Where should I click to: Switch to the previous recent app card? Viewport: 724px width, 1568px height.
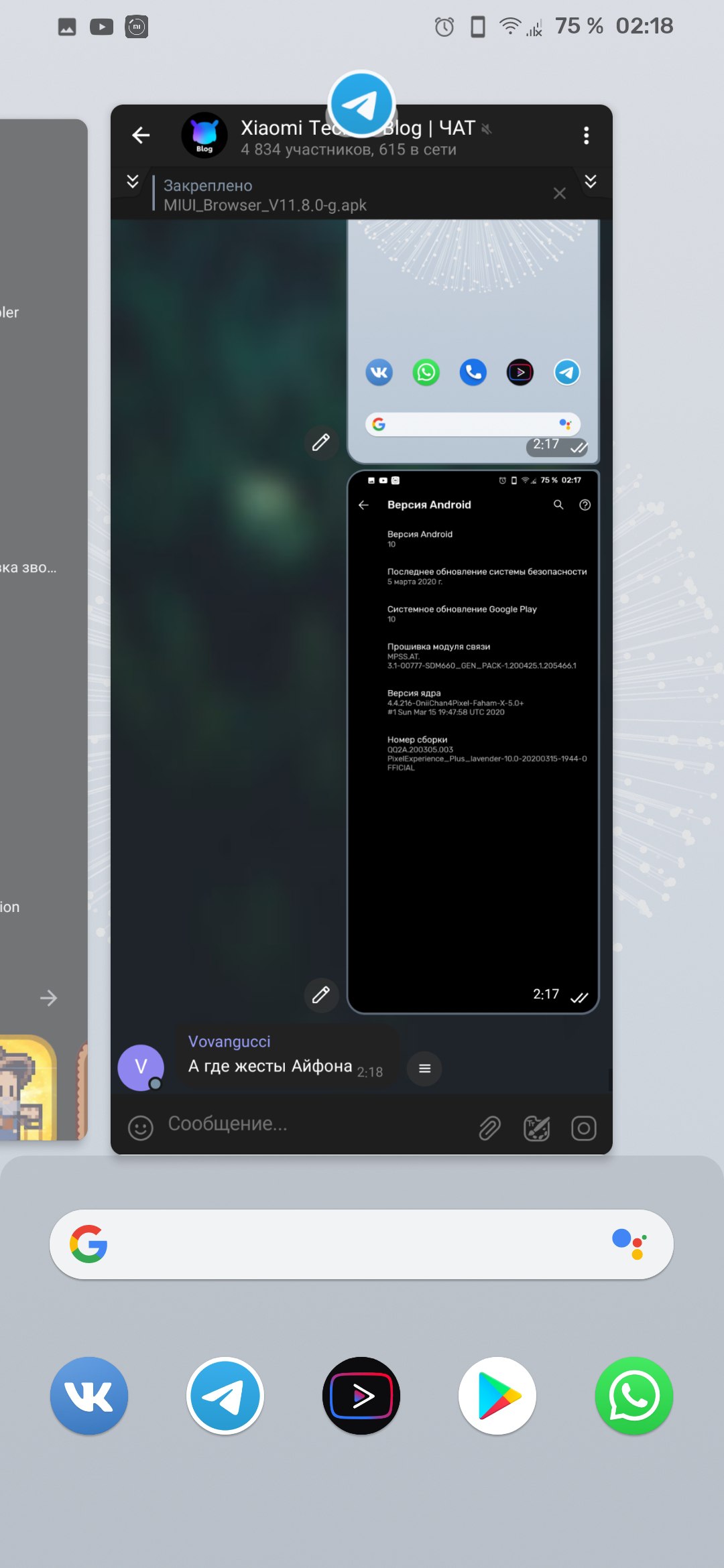(44, 630)
